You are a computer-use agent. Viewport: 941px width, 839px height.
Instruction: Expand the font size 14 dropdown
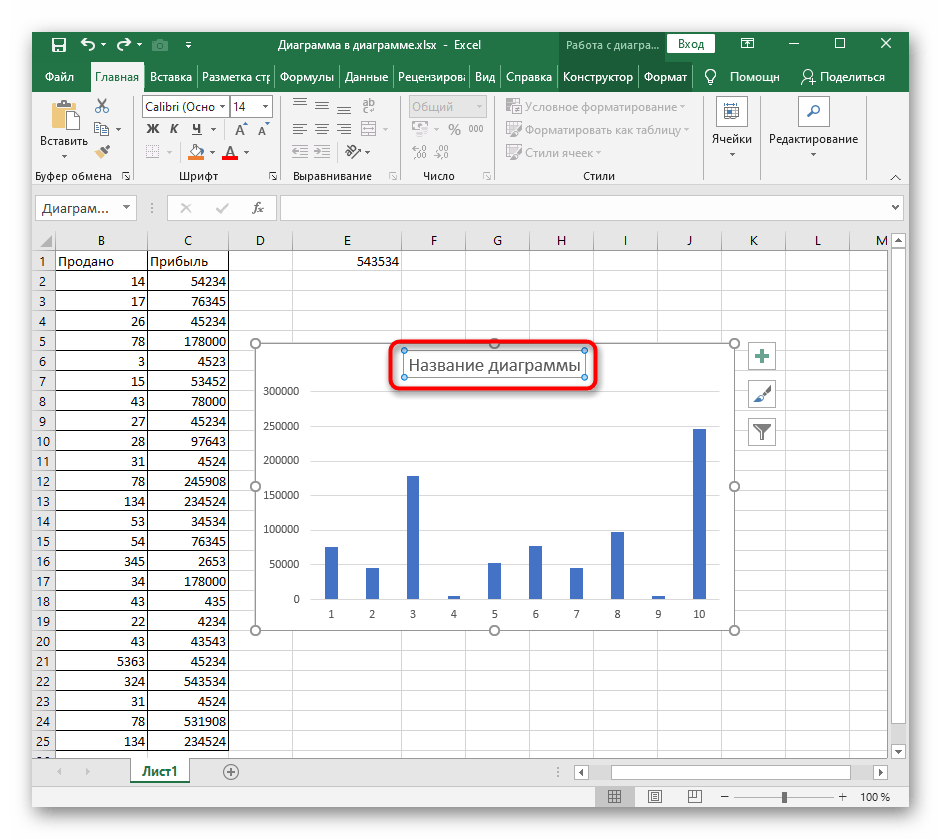point(265,107)
